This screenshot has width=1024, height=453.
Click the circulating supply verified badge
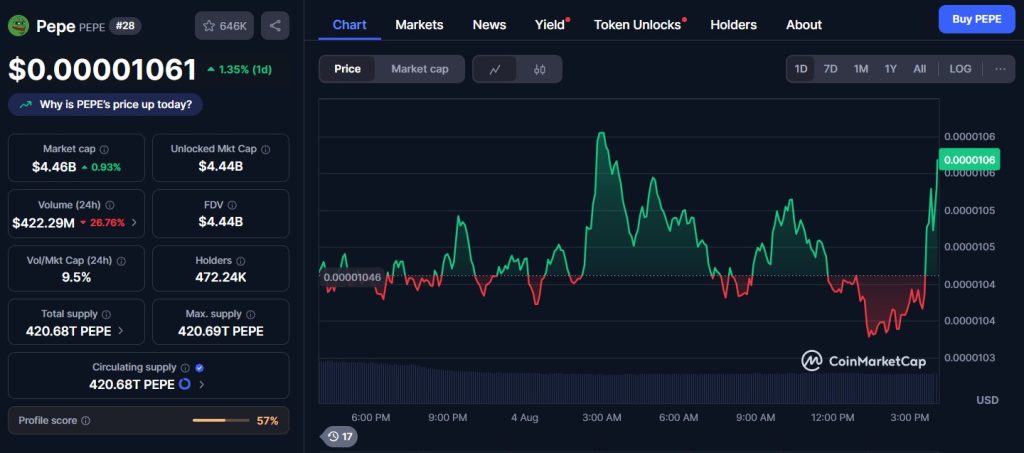pyautogui.click(x=199, y=368)
